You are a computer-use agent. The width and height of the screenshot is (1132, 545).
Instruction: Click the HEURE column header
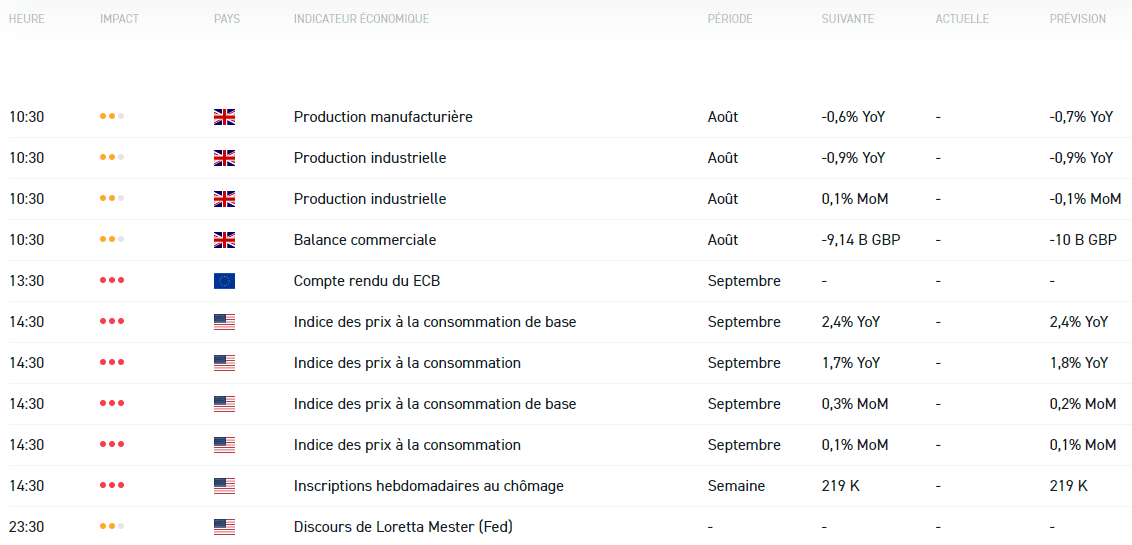point(26,19)
